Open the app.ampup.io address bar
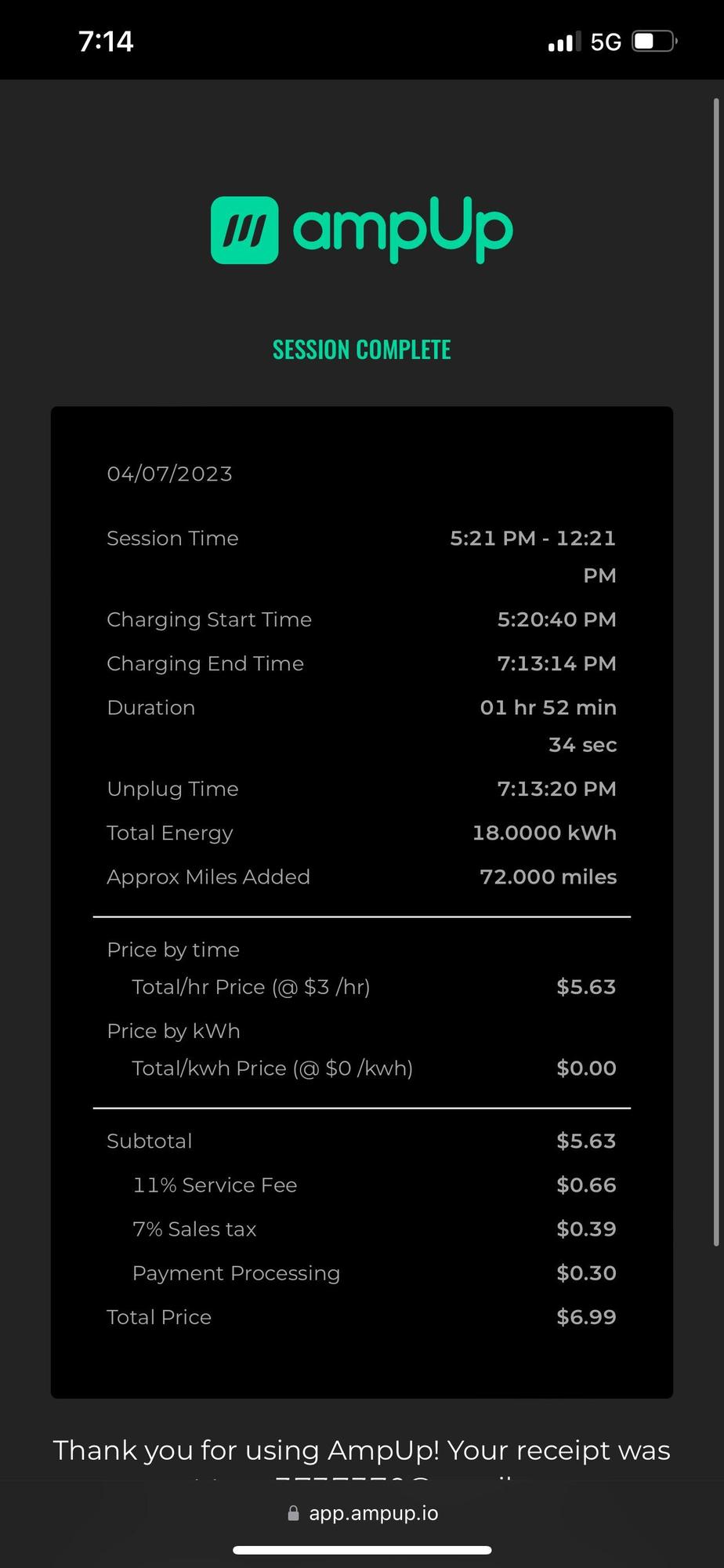 click(x=373, y=1513)
